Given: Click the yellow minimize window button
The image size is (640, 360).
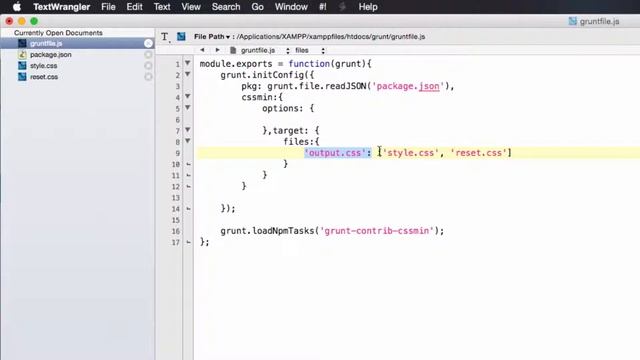Looking at the screenshot, I should click(22, 21).
